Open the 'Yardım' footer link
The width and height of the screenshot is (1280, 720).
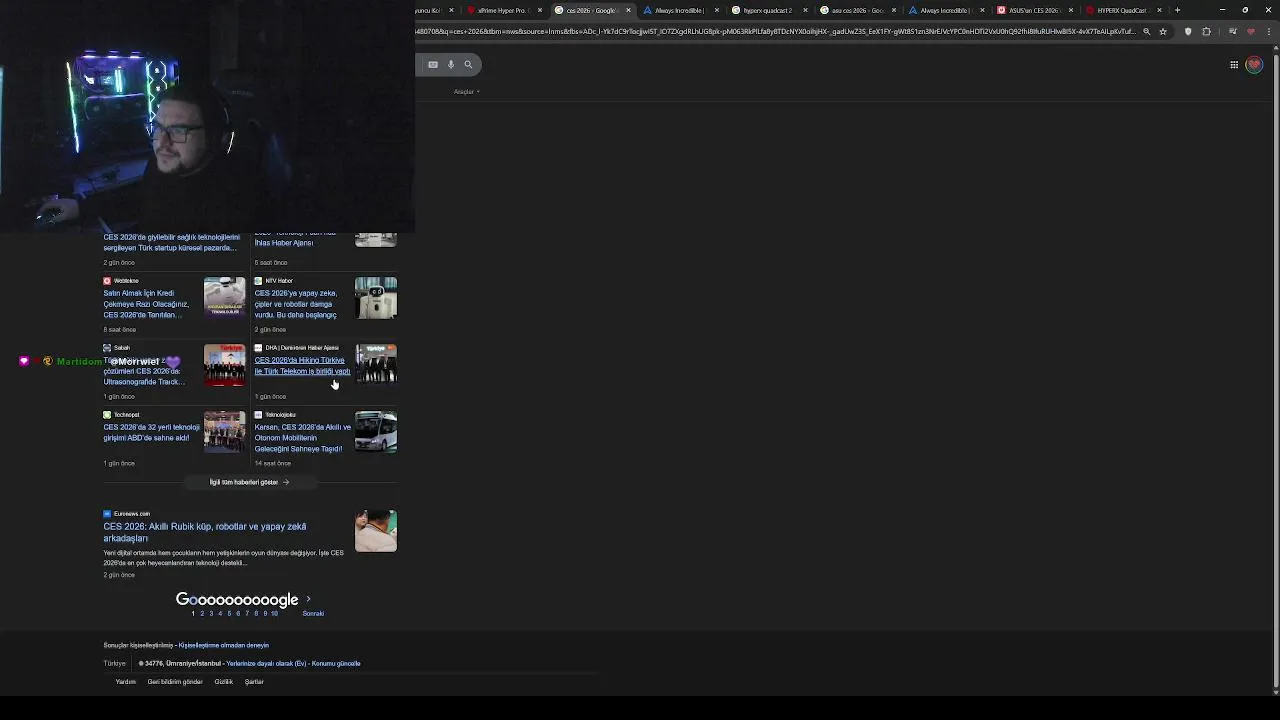125,682
